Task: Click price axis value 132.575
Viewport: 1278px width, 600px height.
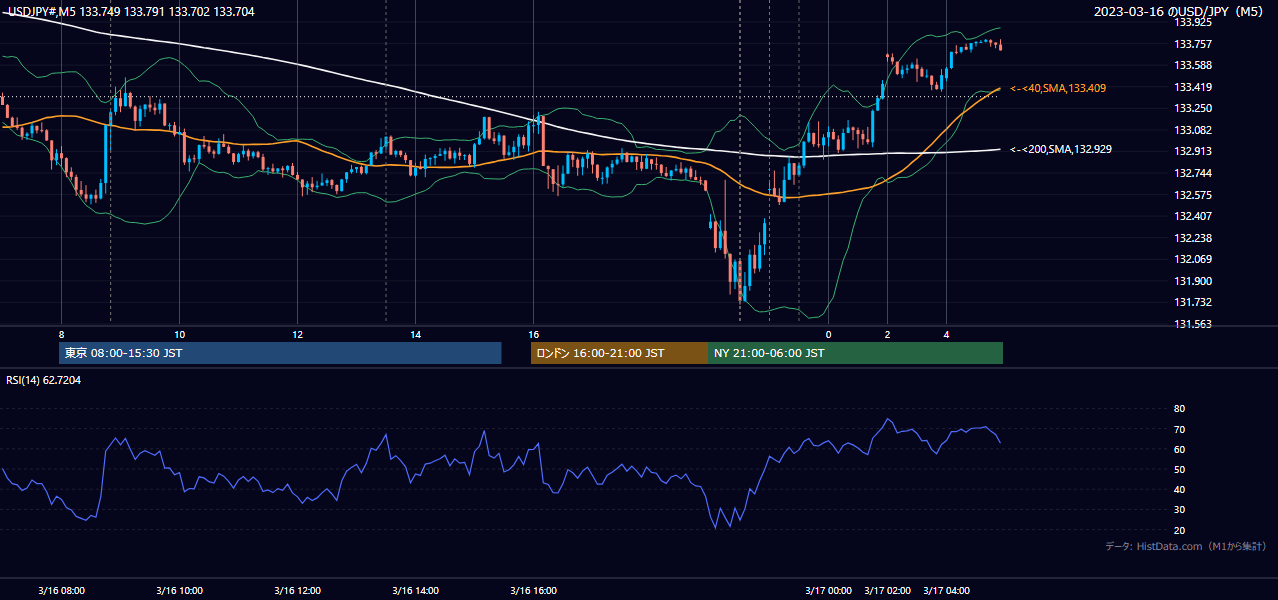Action: (1193, 195)
